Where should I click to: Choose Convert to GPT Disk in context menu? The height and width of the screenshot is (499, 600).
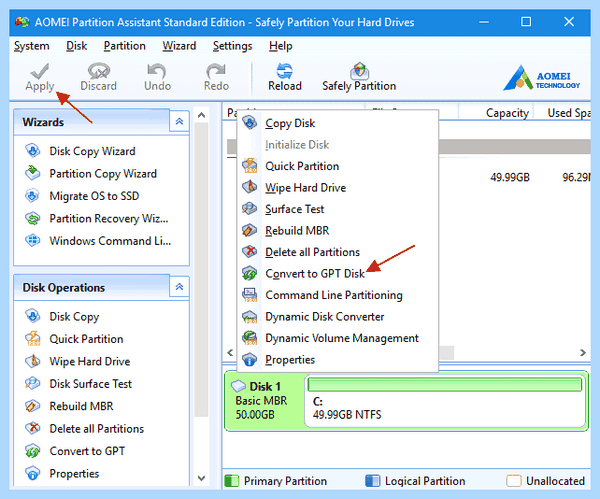tap(338, 273)
